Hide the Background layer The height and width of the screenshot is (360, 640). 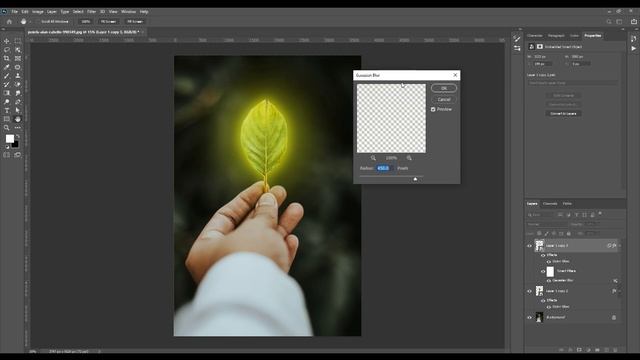coord(529,317)
